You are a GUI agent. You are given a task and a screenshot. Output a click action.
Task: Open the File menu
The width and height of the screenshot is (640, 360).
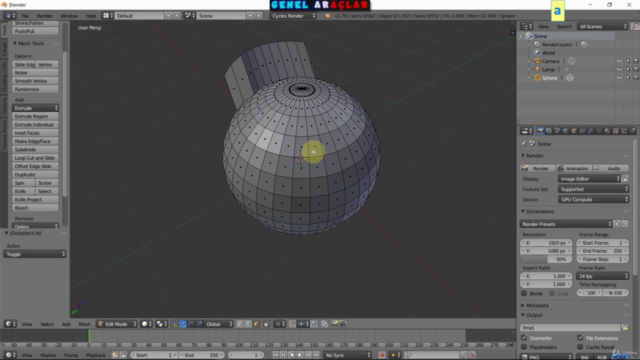[x=25, y=16]
